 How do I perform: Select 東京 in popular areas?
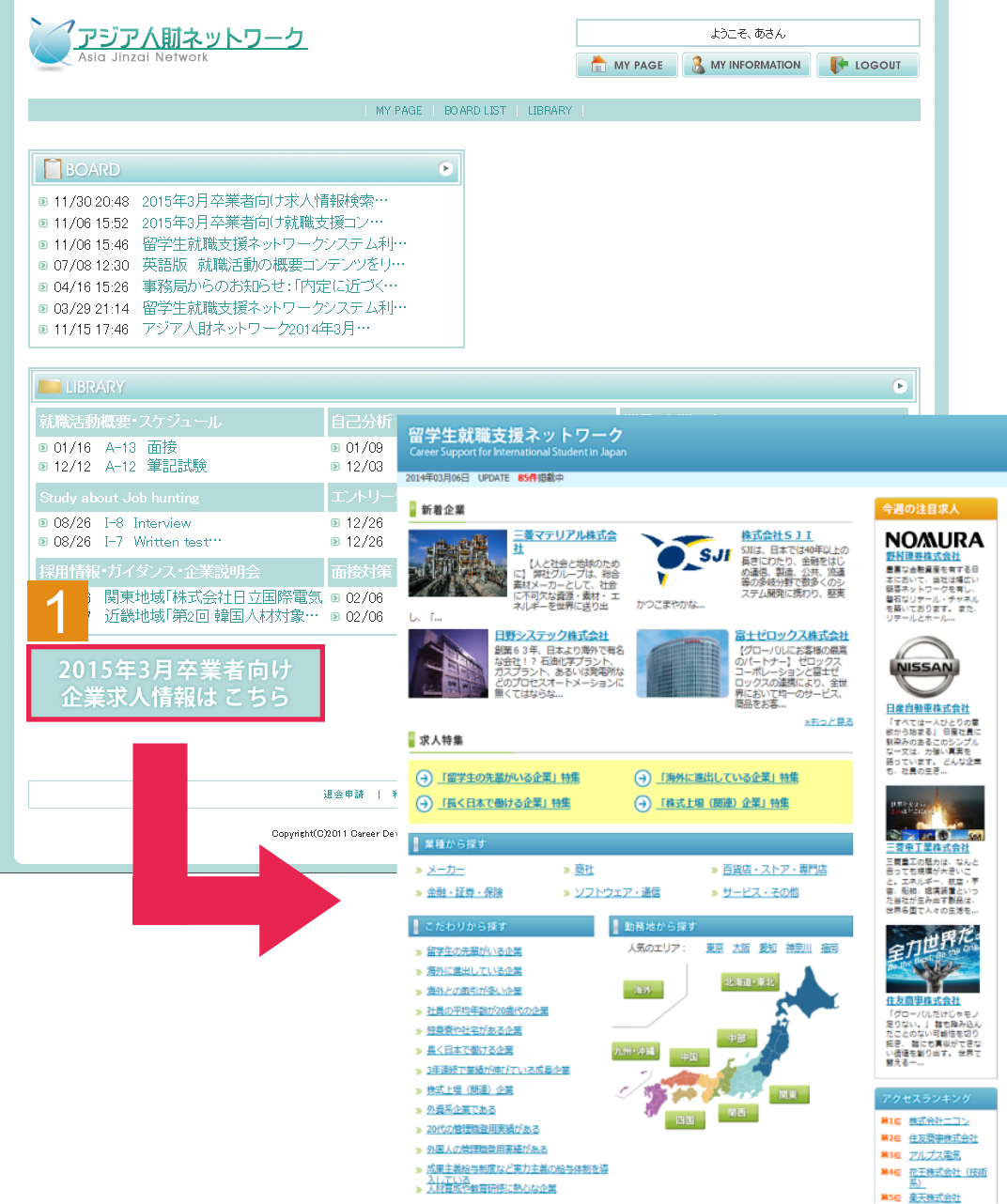[715, 949]
